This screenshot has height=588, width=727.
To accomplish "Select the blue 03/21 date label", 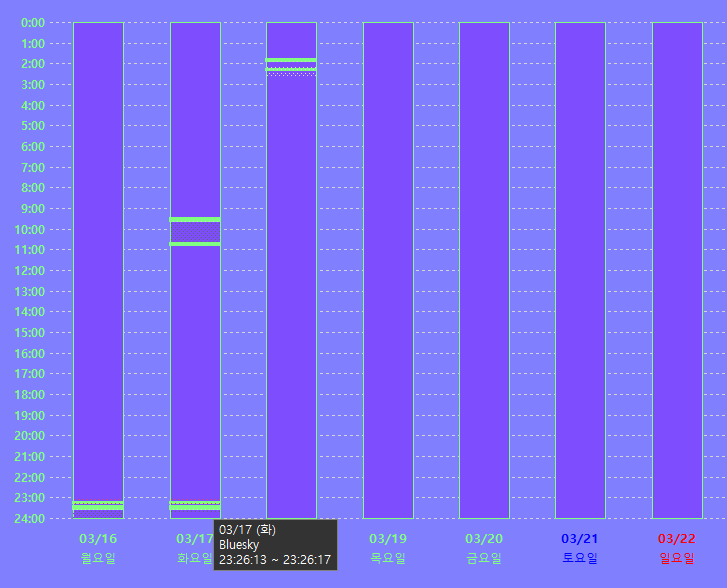I will [580, 539].
